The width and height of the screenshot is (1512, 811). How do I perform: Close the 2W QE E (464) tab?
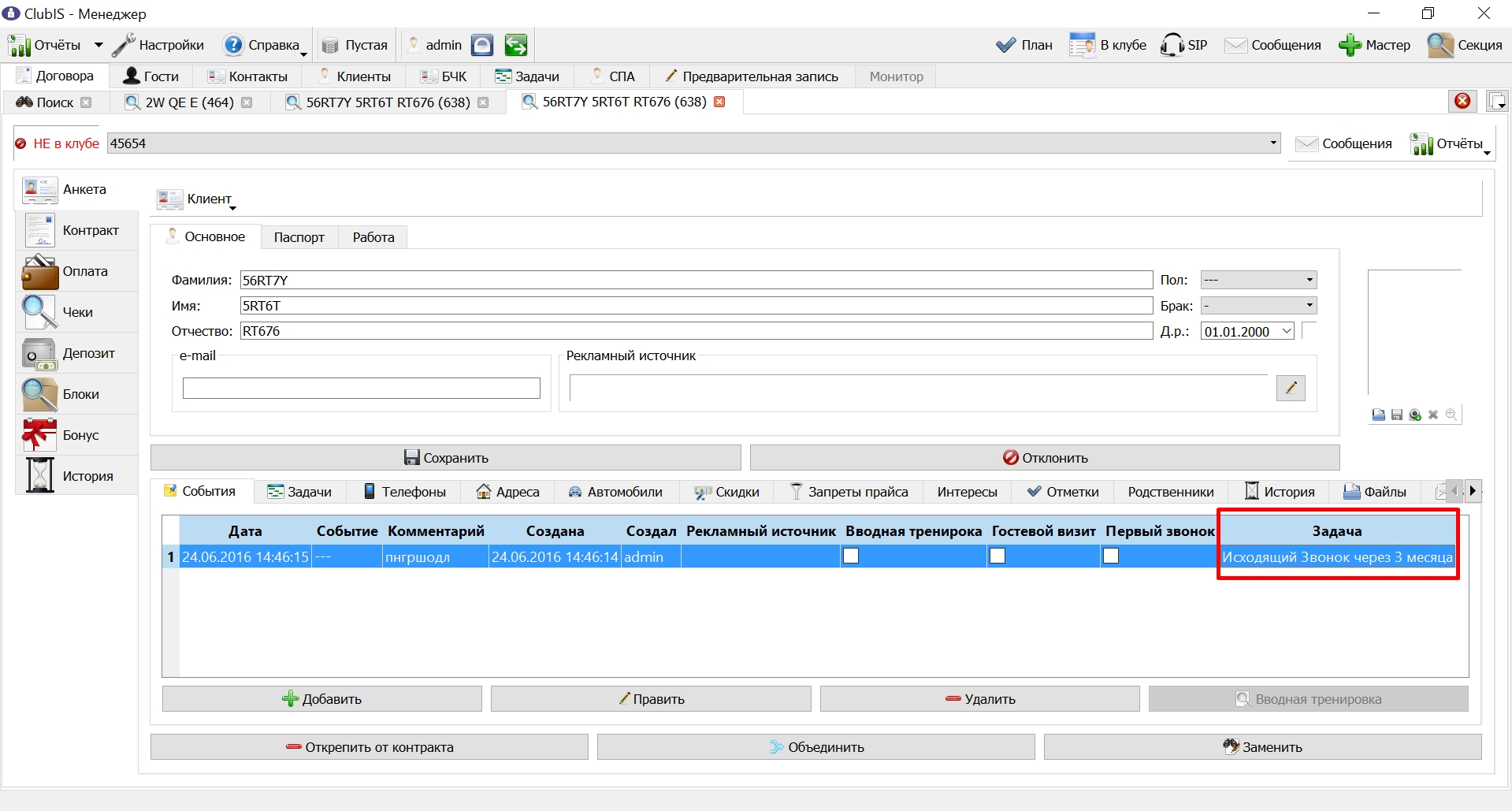247,102
